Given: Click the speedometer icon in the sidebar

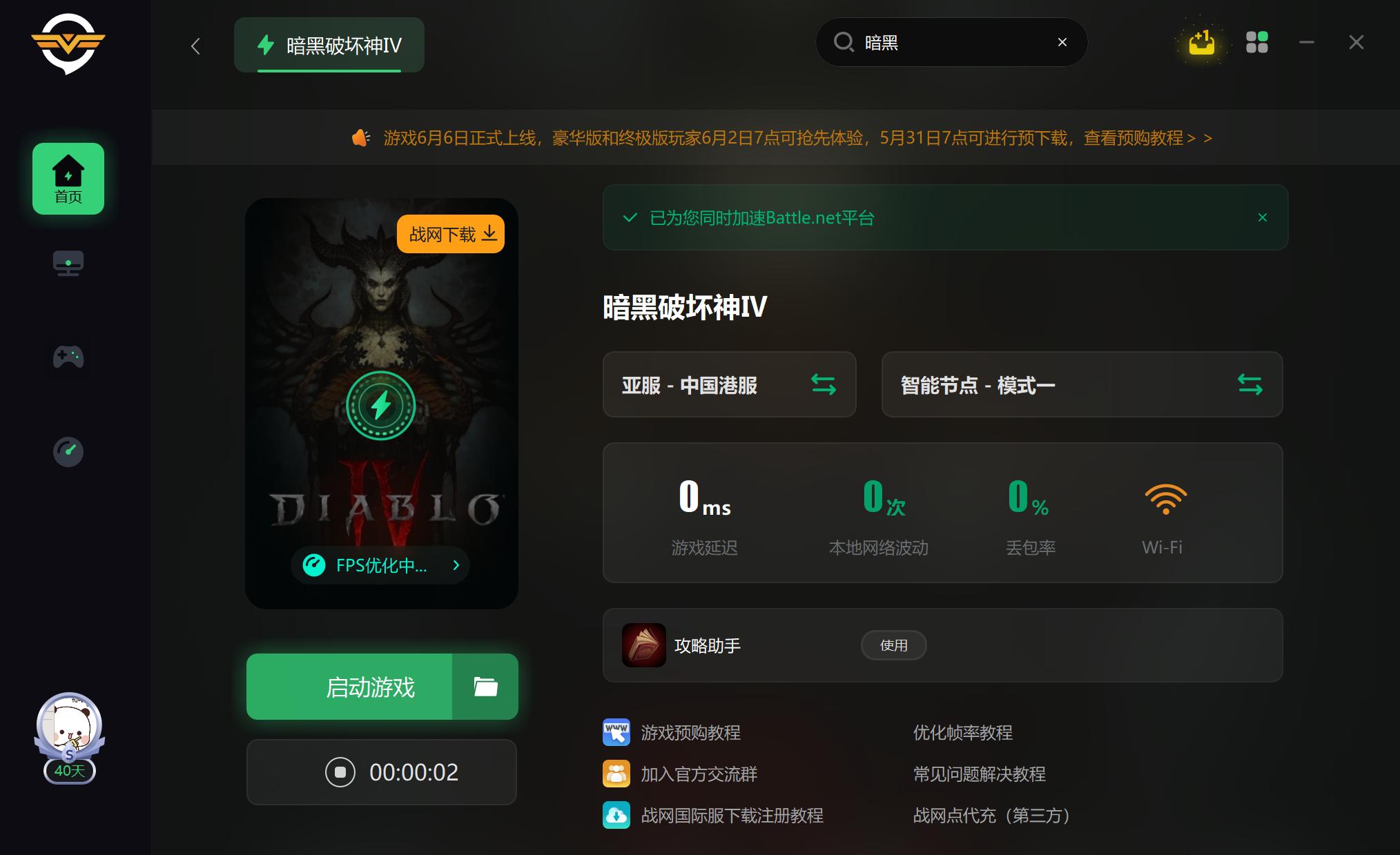Looking at the screenshot, I should click(68, 452).
